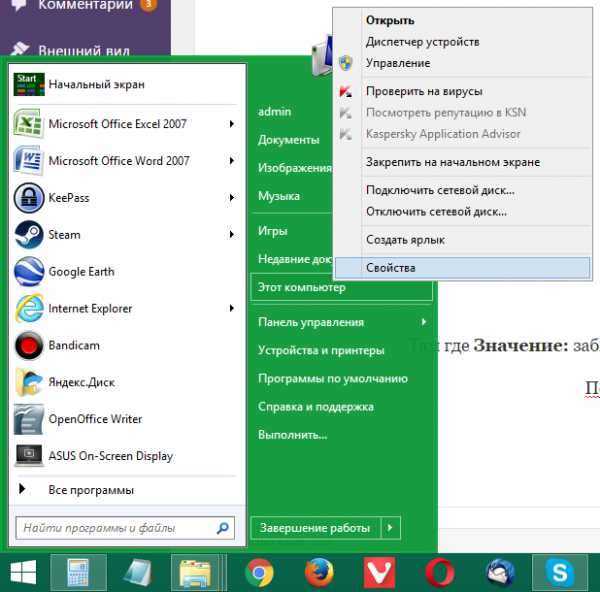Launch Internet Explorer icon
Viewport: 600px width, 592px height.
tap(29, 308)
